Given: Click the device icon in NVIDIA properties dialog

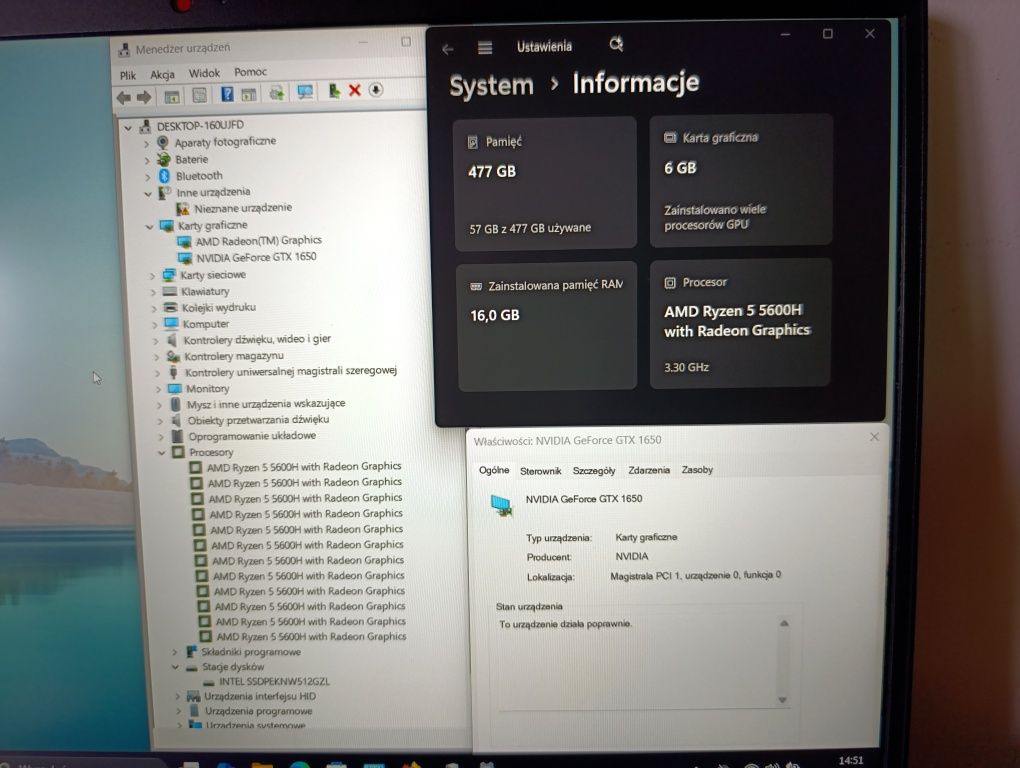Looking at the screenshot, I should coord(502,505).
